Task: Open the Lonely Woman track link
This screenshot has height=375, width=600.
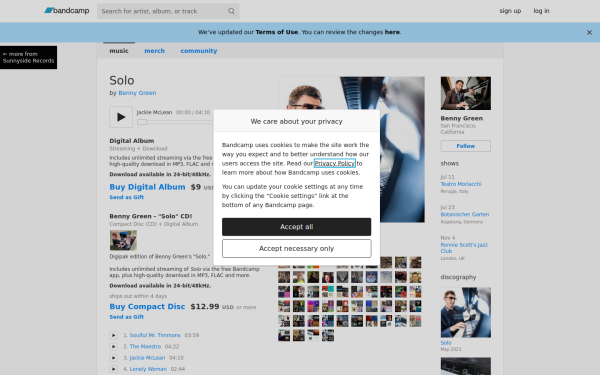Action: (148, 369)
